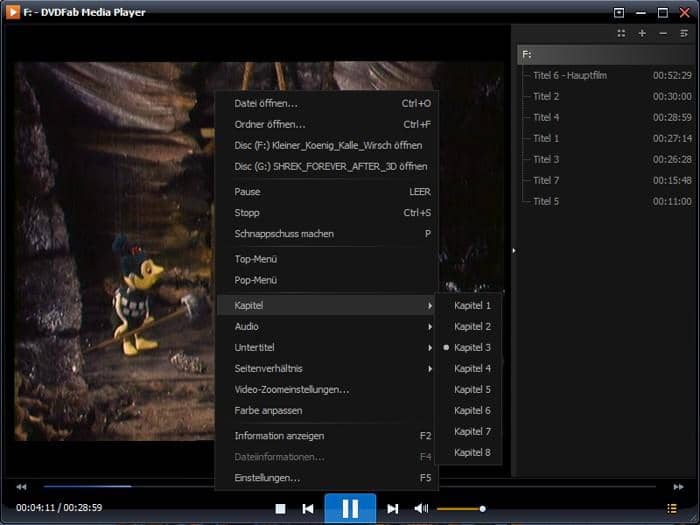700x525 pixels.
Task: Open playlist sort options icon
Action: [x=683, y=33]
